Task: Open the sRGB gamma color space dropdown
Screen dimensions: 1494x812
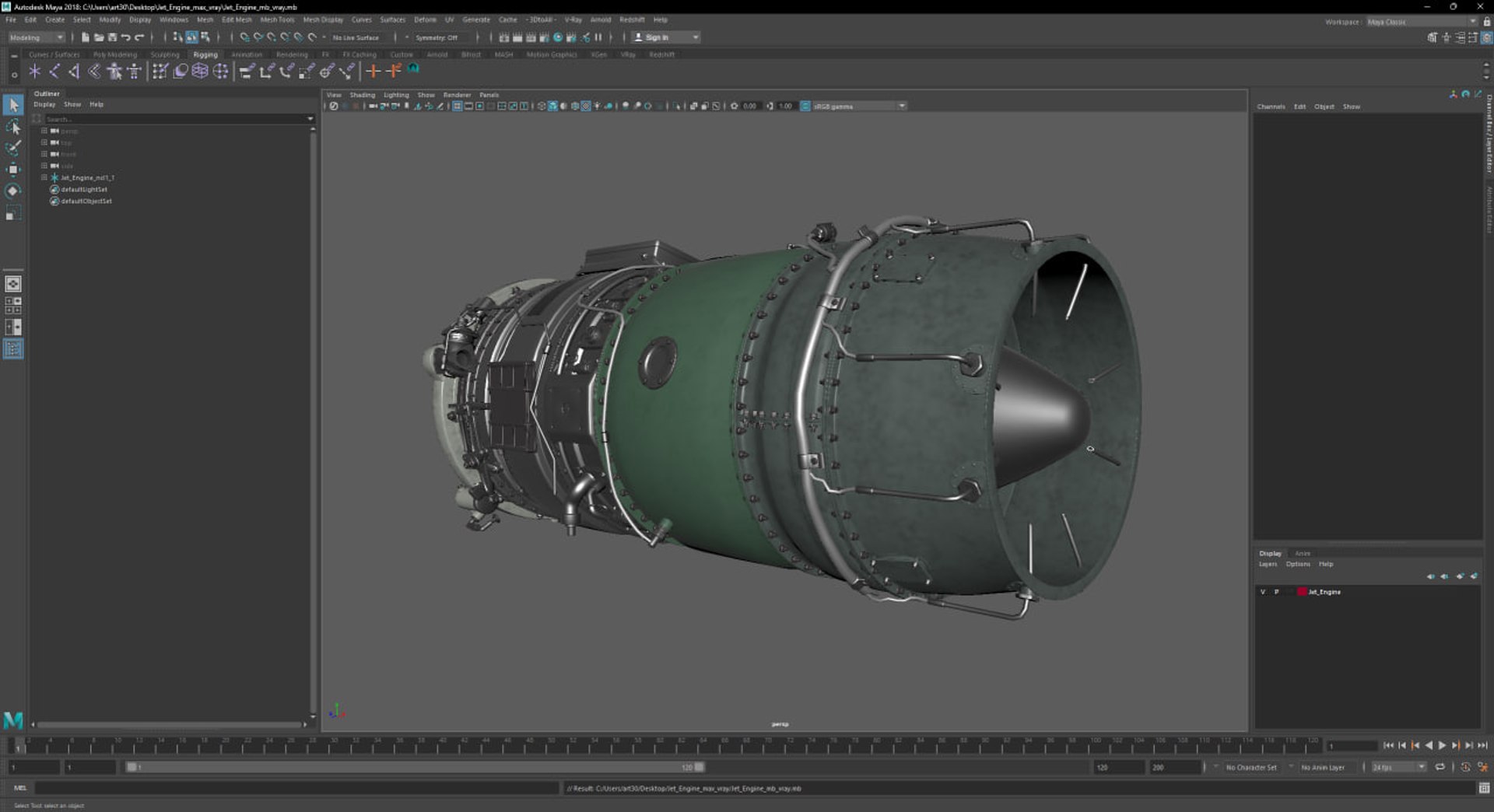Action: coord(859,106)
